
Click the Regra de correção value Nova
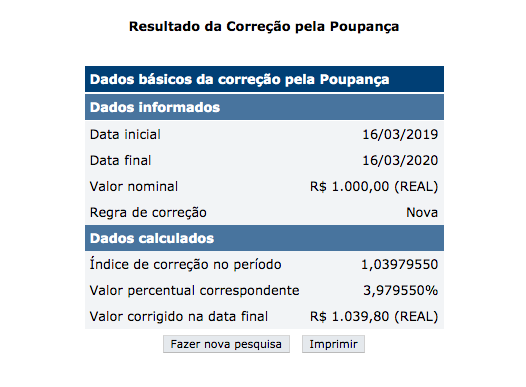(422, 213)
